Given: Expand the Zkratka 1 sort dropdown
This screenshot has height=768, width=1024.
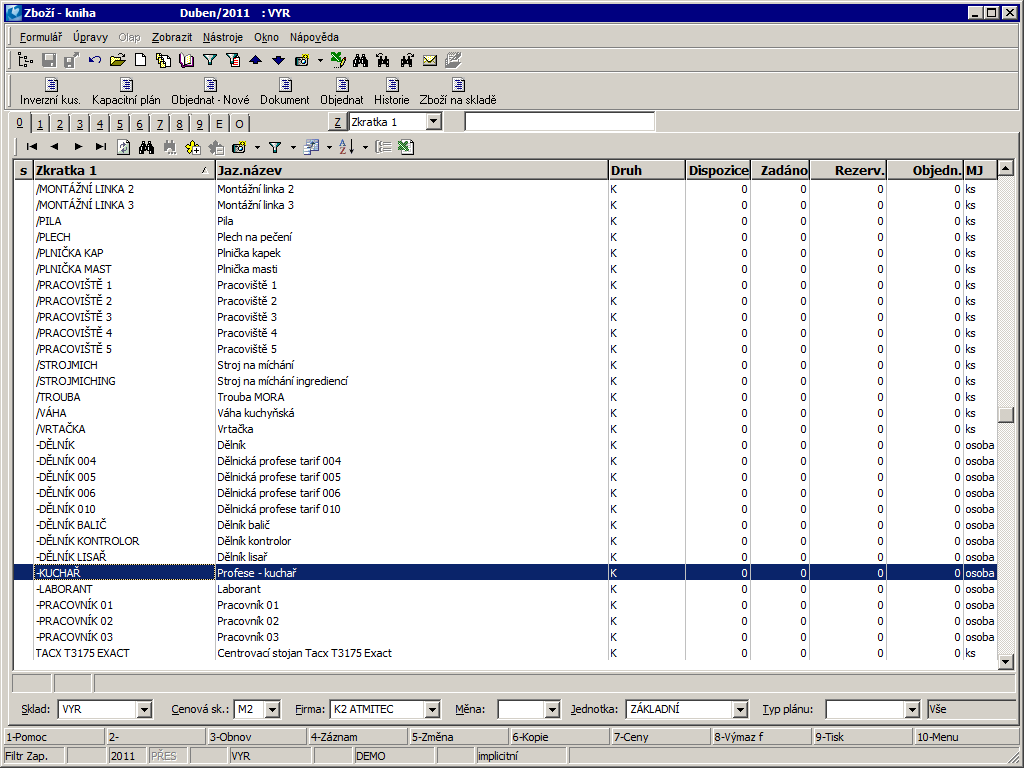Looking at the screenshot, I should [x=433, y=122].
